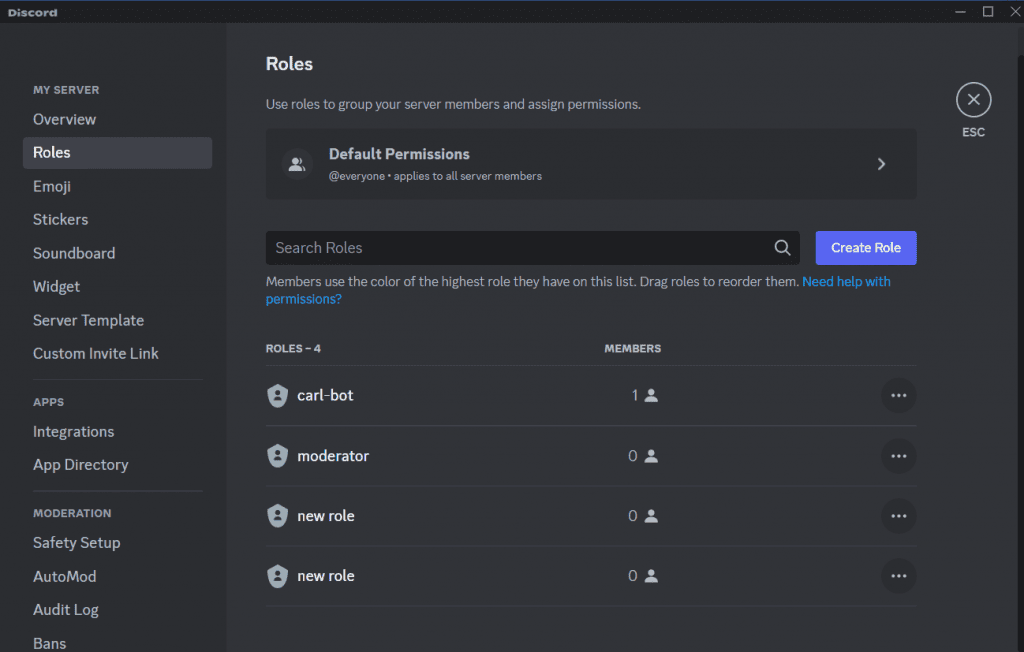The image size is (1024, 652).
Task: Click the magnifier icon in Search Roles
Action: pyautogui.click(x=782, y=248)
